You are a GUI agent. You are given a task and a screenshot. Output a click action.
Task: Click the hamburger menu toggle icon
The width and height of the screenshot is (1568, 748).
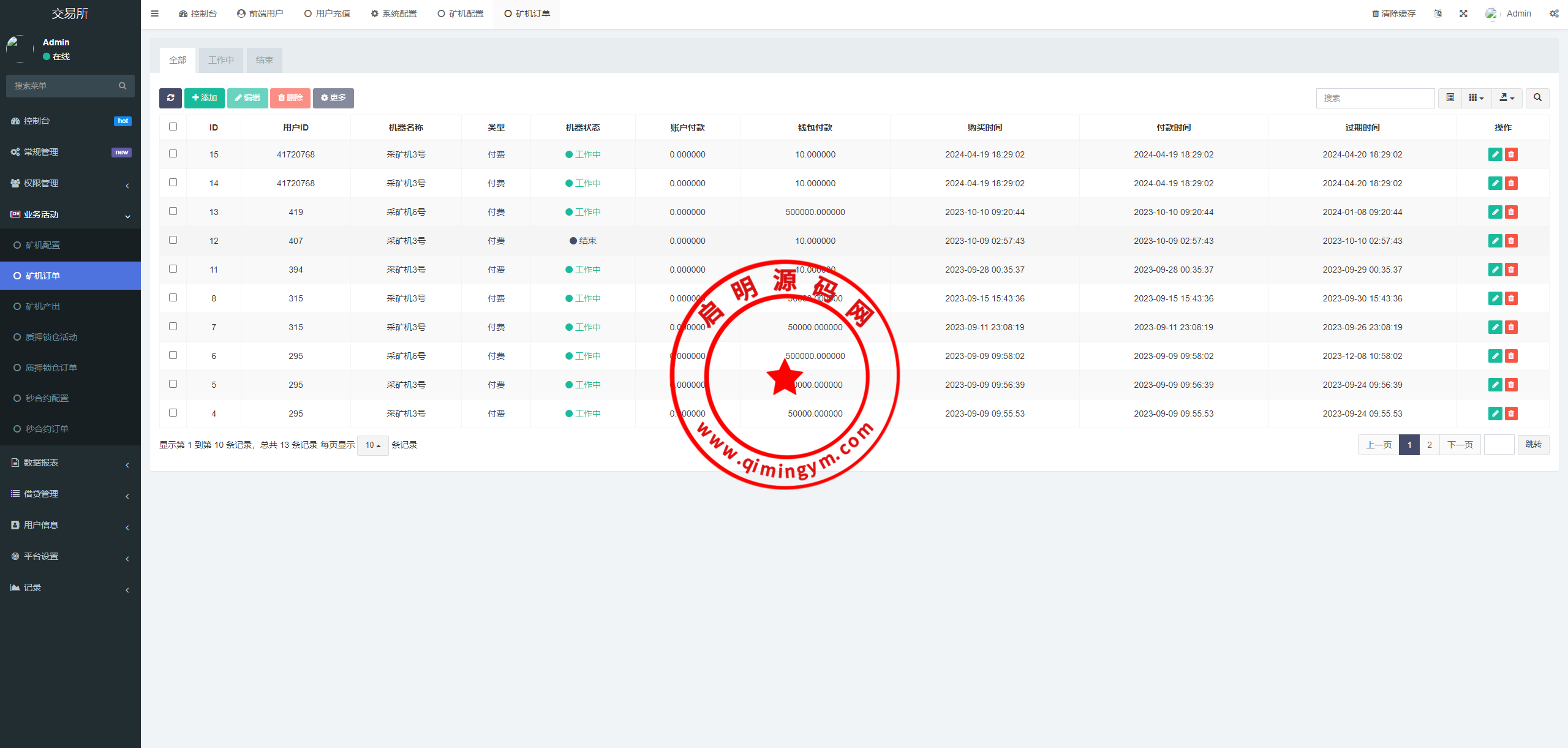pyautogui.click(x=155, y=13)
